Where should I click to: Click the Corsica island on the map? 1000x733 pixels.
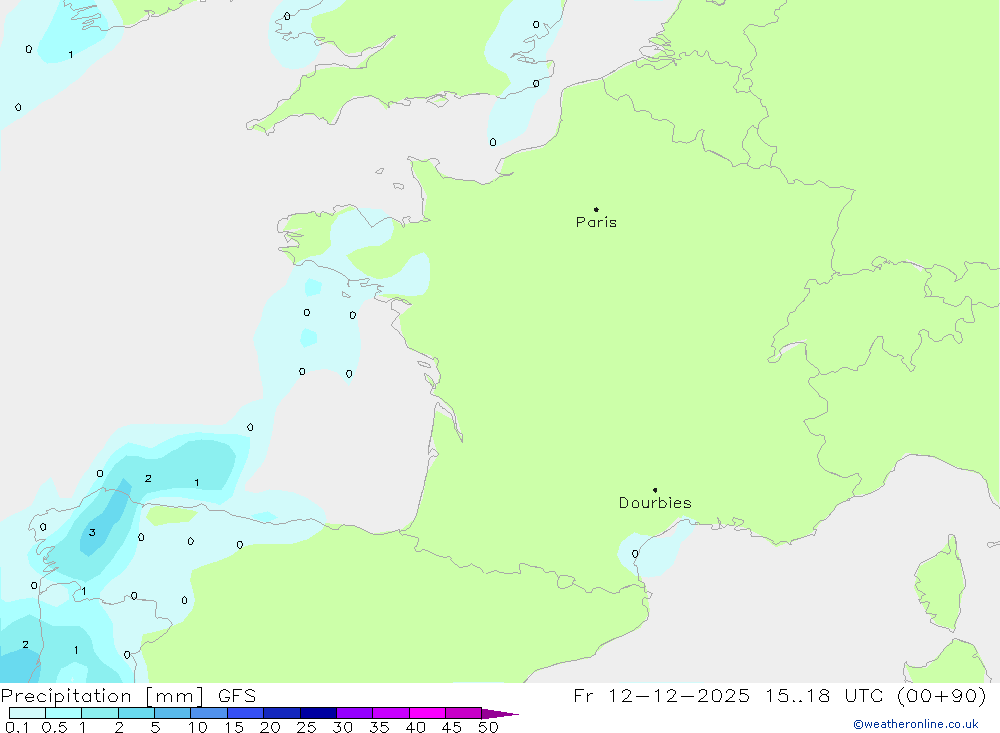(x=941, y=585)
